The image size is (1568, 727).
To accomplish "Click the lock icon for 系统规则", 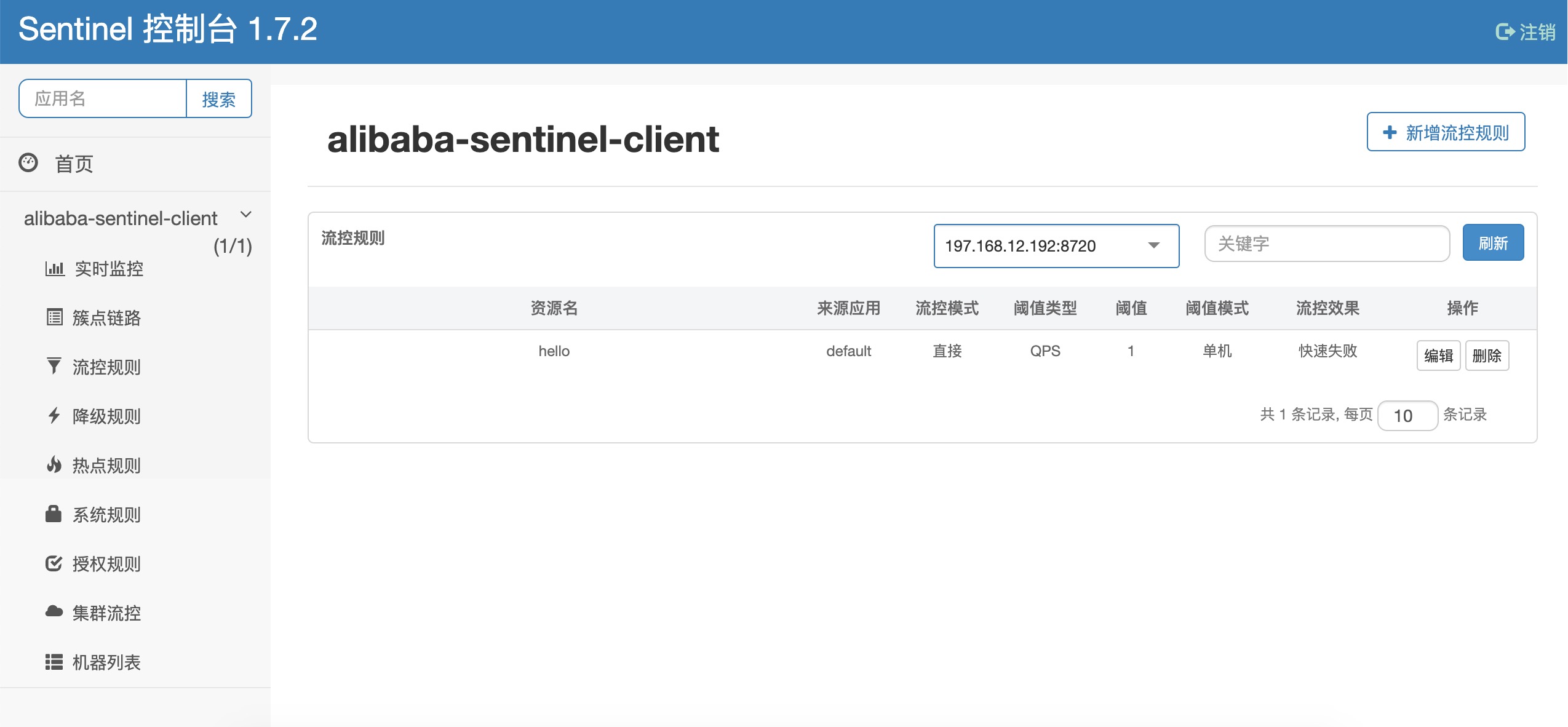I will tap(54, 514).
